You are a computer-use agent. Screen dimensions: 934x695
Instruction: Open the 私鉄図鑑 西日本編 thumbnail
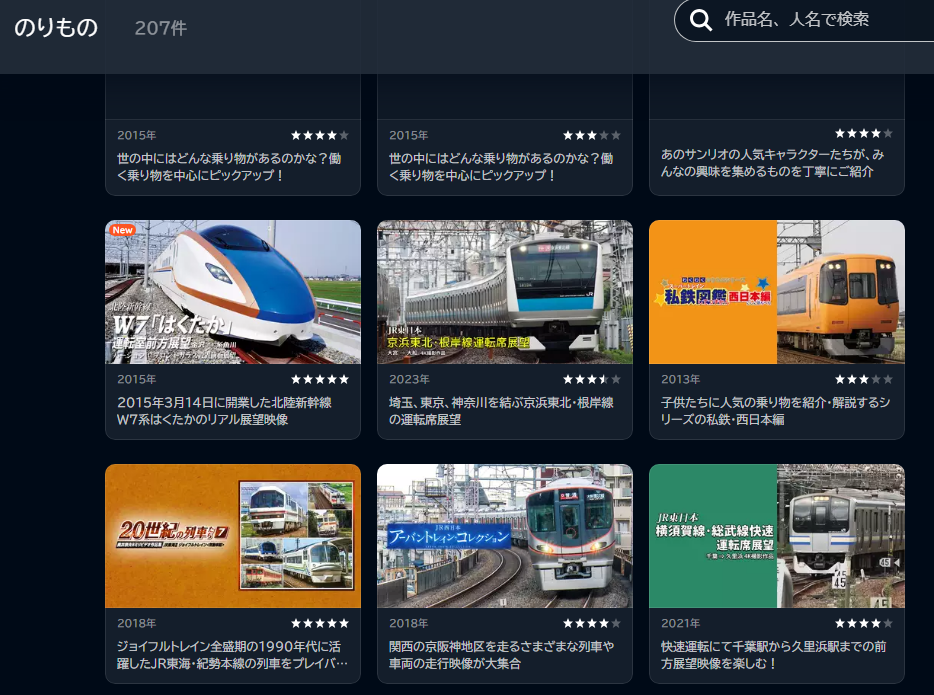pyautogui.click(x=777, y=292)
